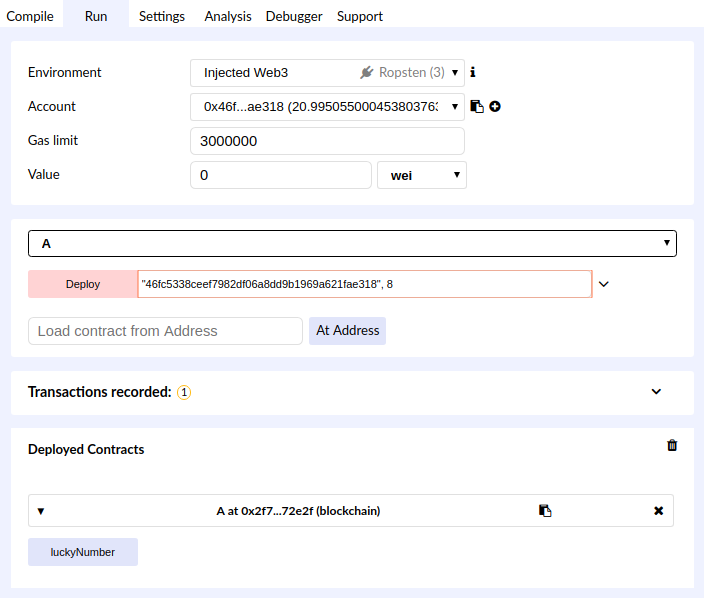704x598 pixels.
Task: Change the wei unit dropdown
Action: pos(421,175)
